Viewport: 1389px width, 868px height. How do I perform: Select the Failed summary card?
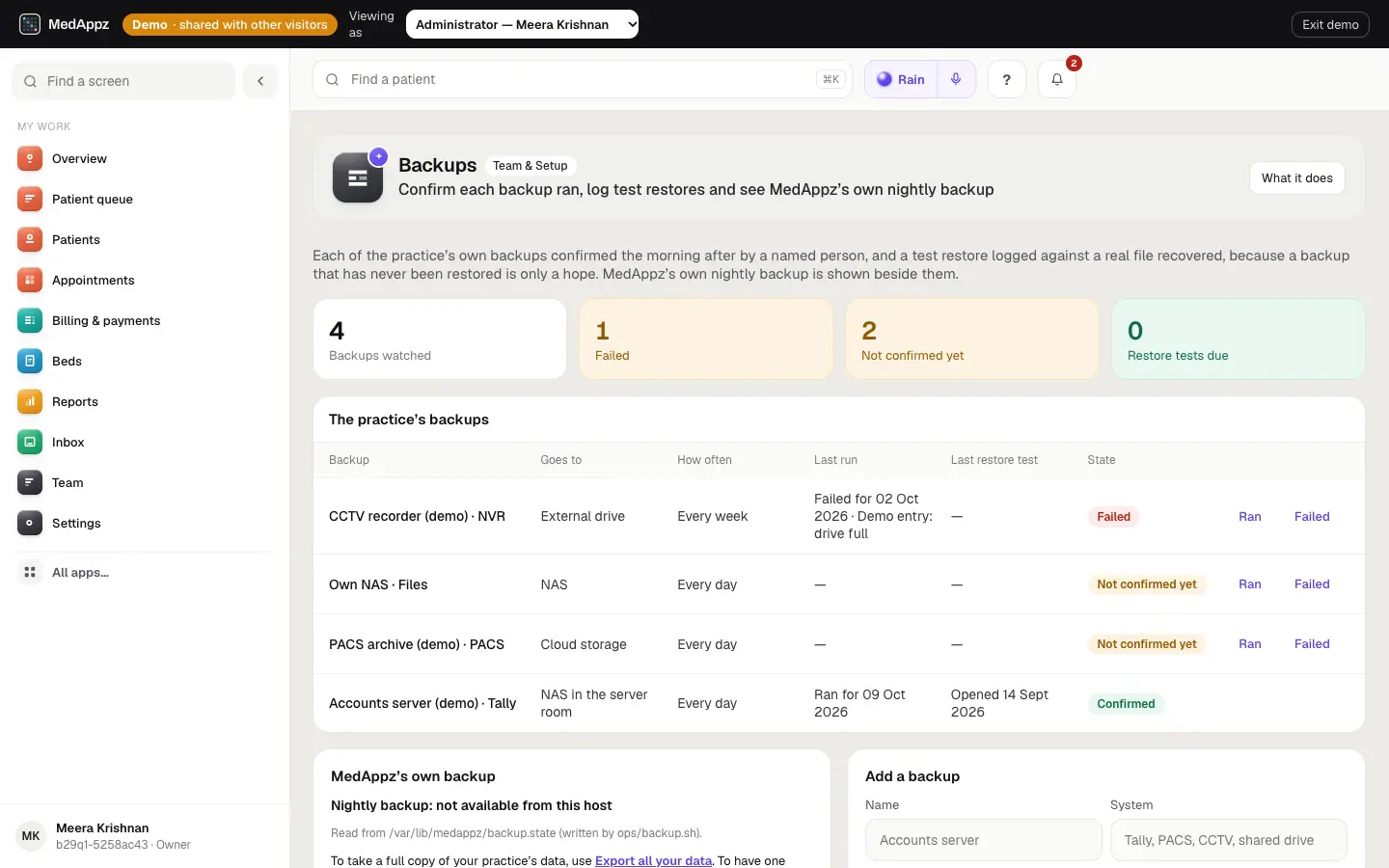tap(706, 339)
